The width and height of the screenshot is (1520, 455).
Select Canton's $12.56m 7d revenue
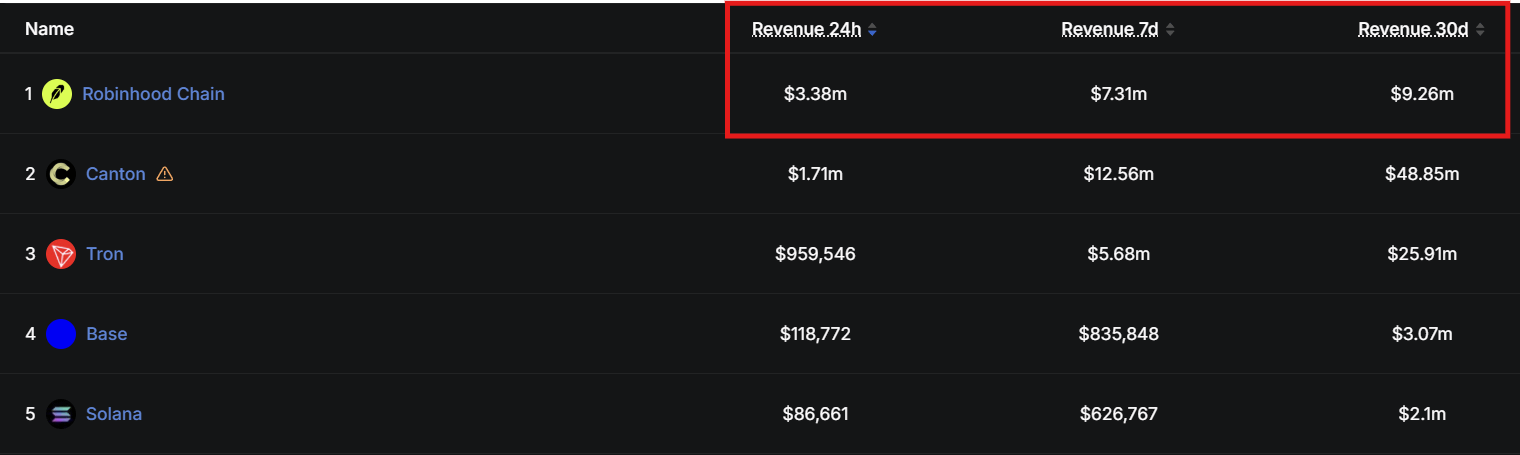1119,174
